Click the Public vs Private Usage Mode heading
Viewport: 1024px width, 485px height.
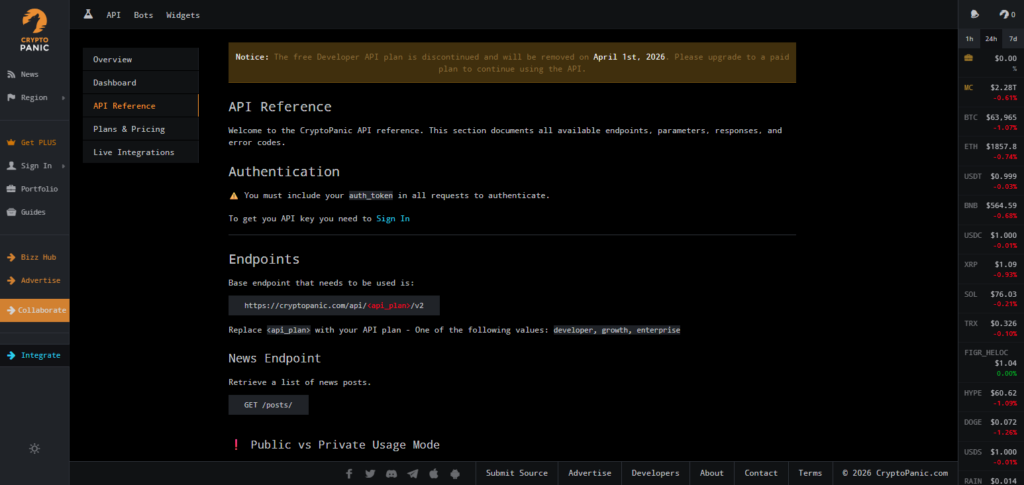[345, 445]
